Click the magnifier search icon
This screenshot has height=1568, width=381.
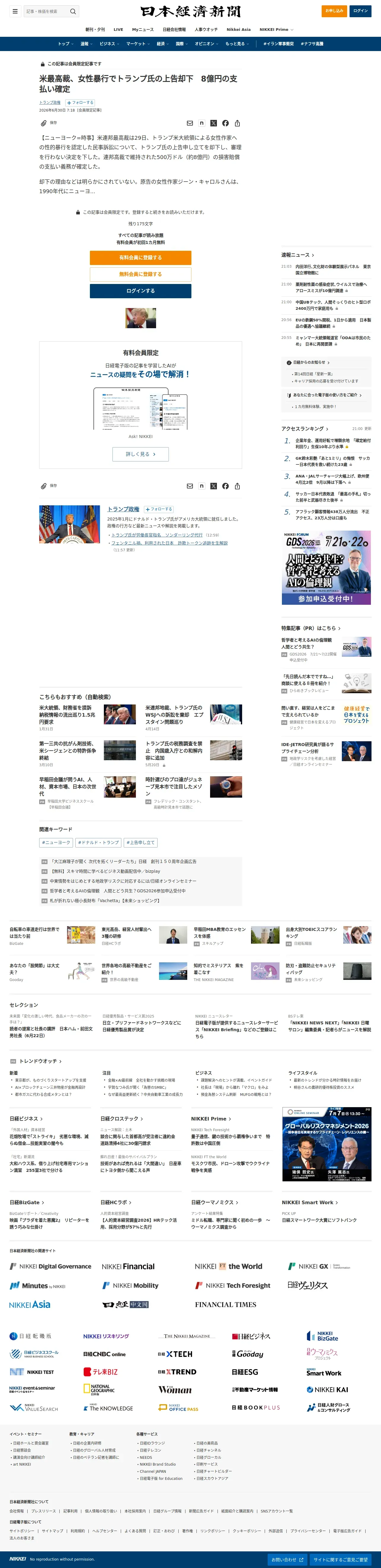[x=73, y=11]
